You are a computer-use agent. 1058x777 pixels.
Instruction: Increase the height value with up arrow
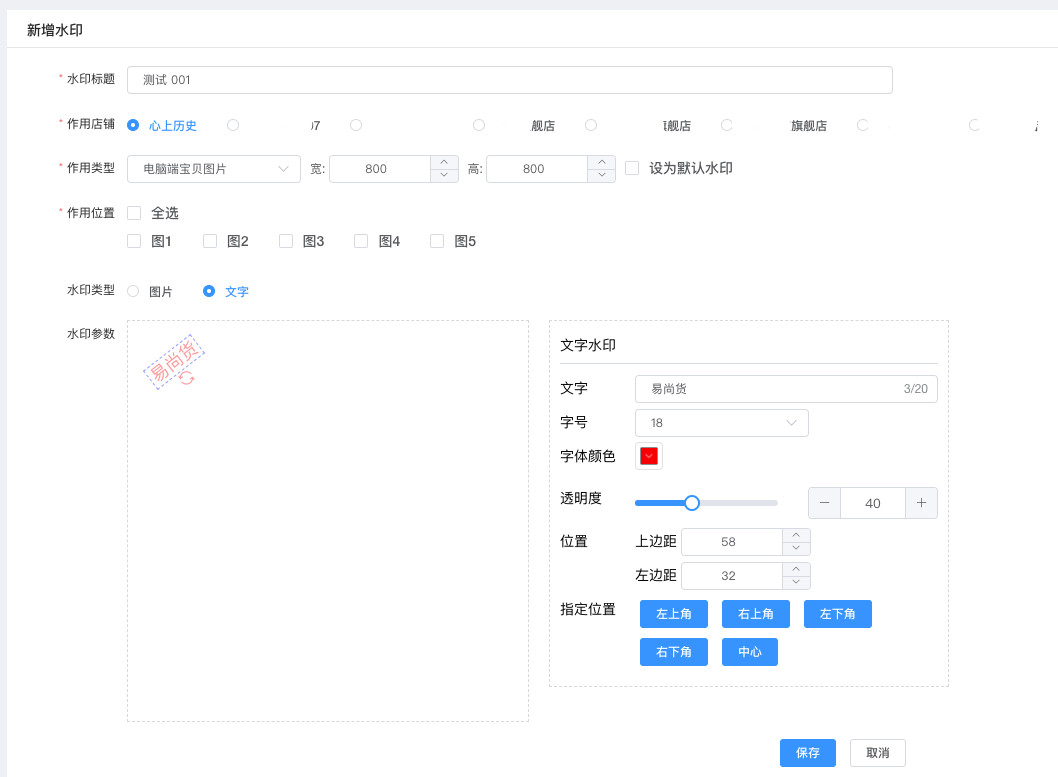tap(601, 163)
